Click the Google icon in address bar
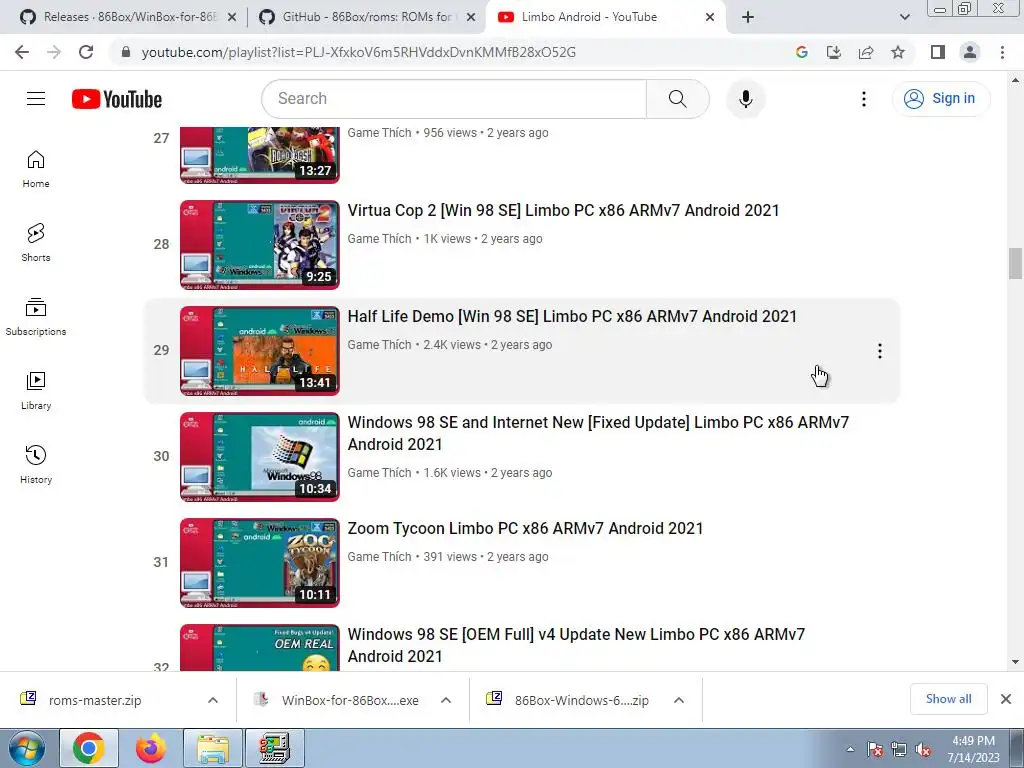The image size is (1024, 768). (x=802, y=52)
